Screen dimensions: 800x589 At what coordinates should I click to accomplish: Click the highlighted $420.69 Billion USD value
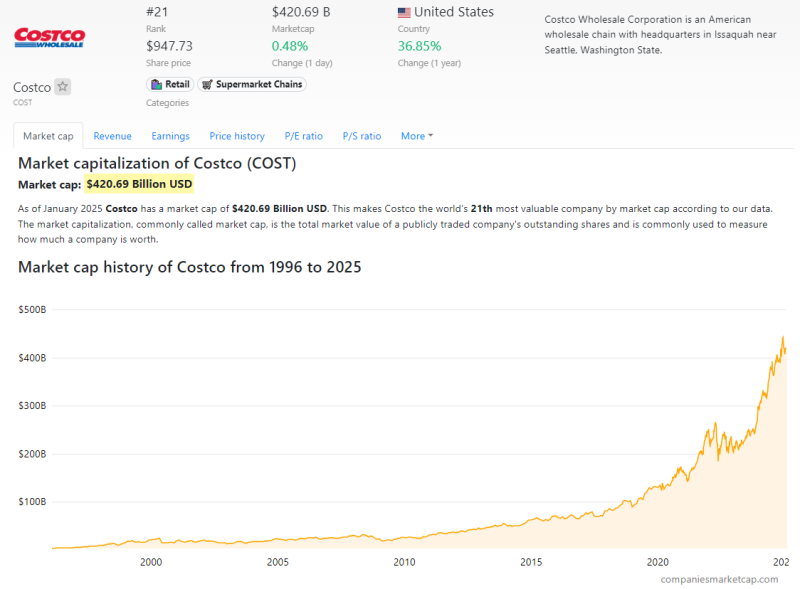(139, 184)
